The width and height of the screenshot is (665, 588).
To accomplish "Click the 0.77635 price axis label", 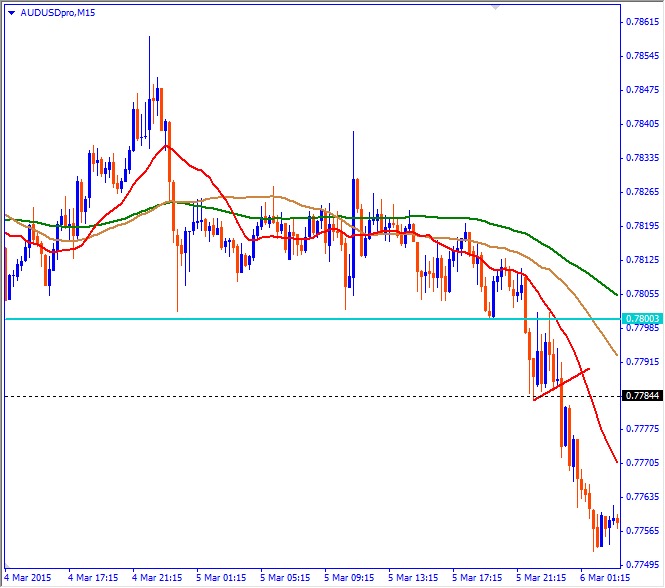I will pyautogui.click(x=643, y=497).
